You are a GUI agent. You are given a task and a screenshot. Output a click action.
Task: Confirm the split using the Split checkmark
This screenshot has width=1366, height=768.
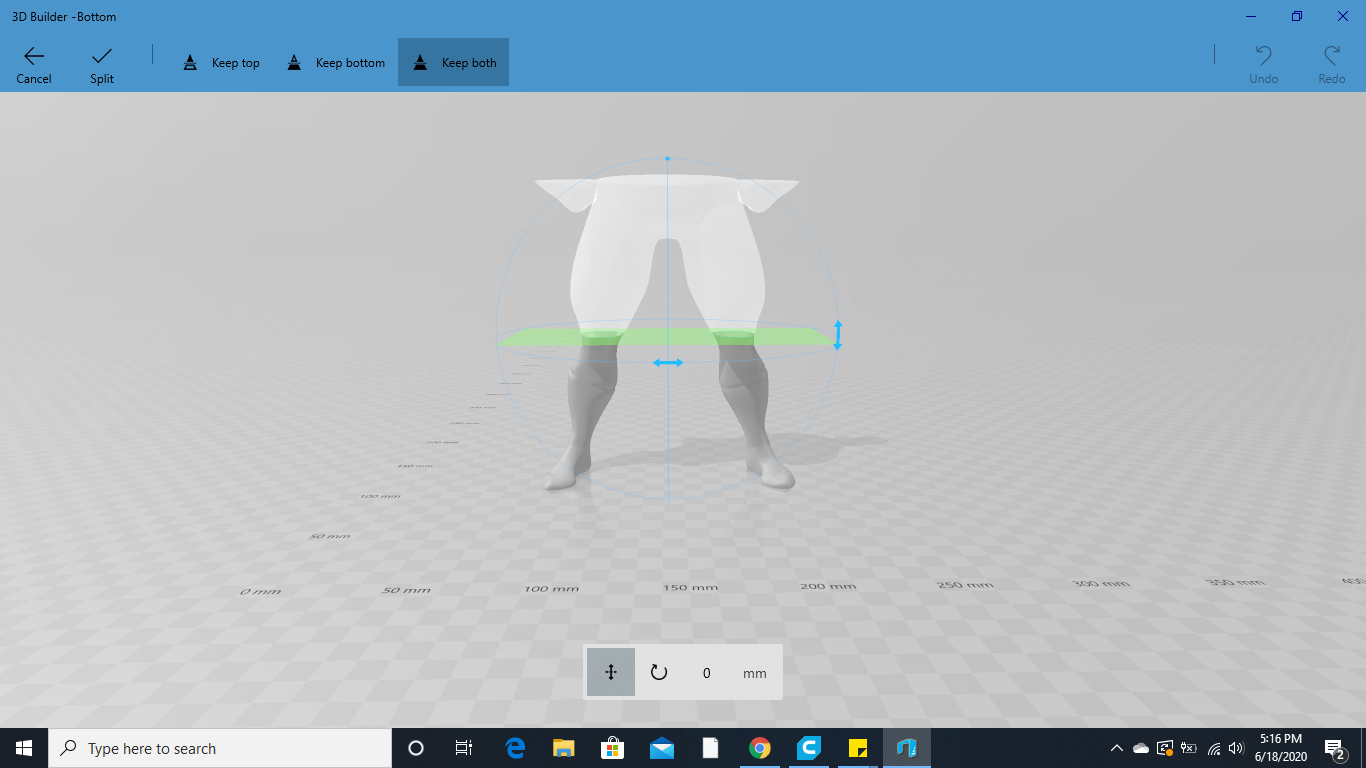[100, 62]
